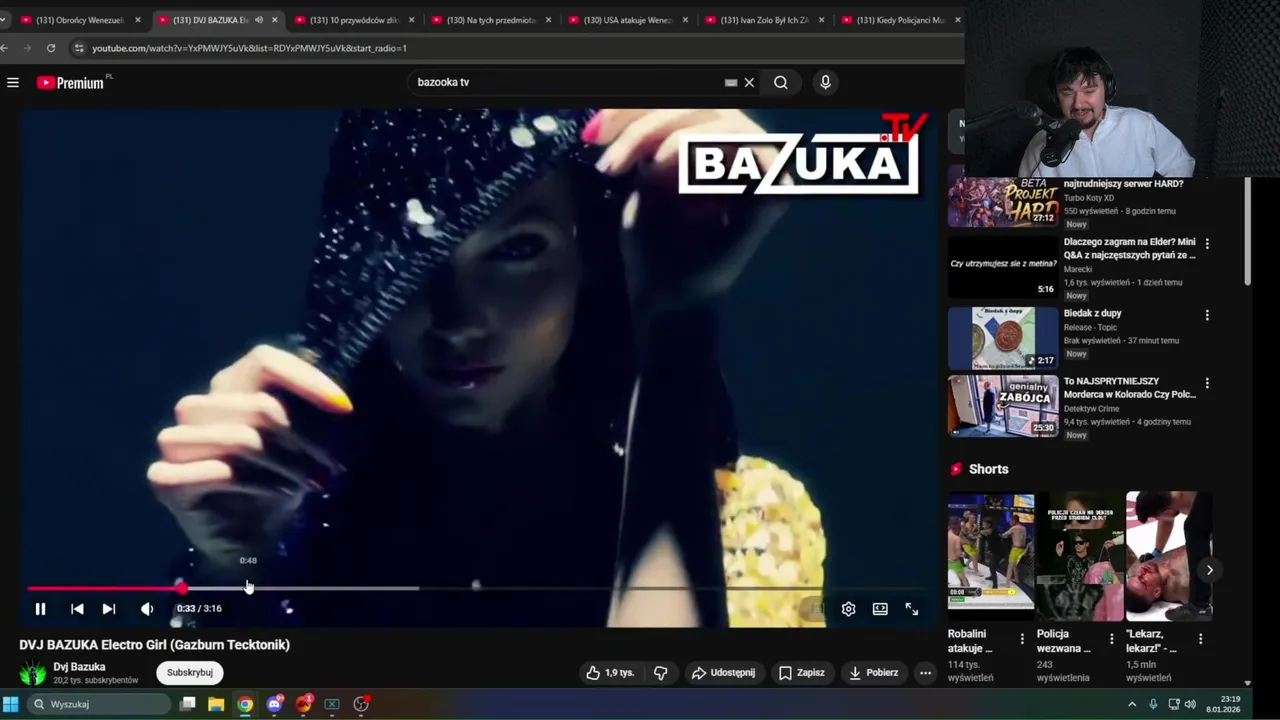Open the YouTube hamburger guide menu

pyautogui.click(x=13, y=83)
